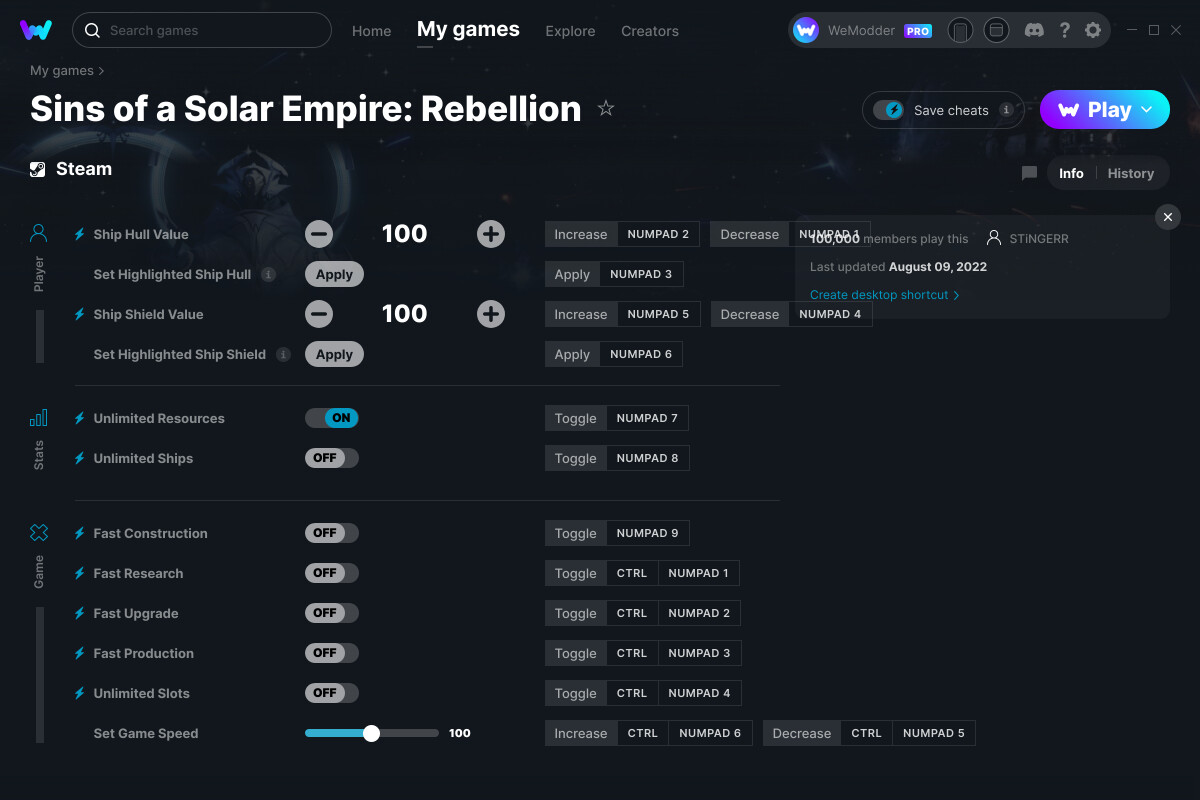
Task: Favorite the game with the star icon
Action: click(606, 108)
